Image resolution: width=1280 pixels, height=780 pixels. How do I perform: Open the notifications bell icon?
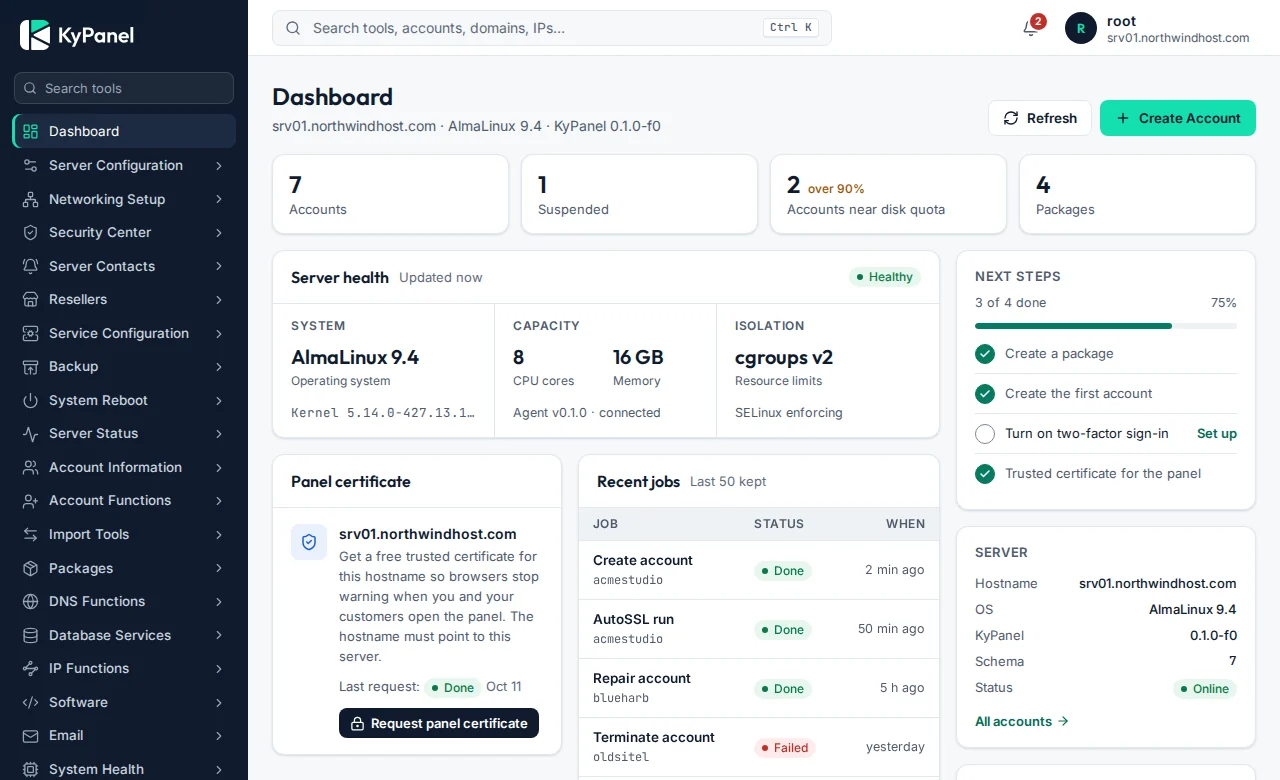click(1031, 28)
